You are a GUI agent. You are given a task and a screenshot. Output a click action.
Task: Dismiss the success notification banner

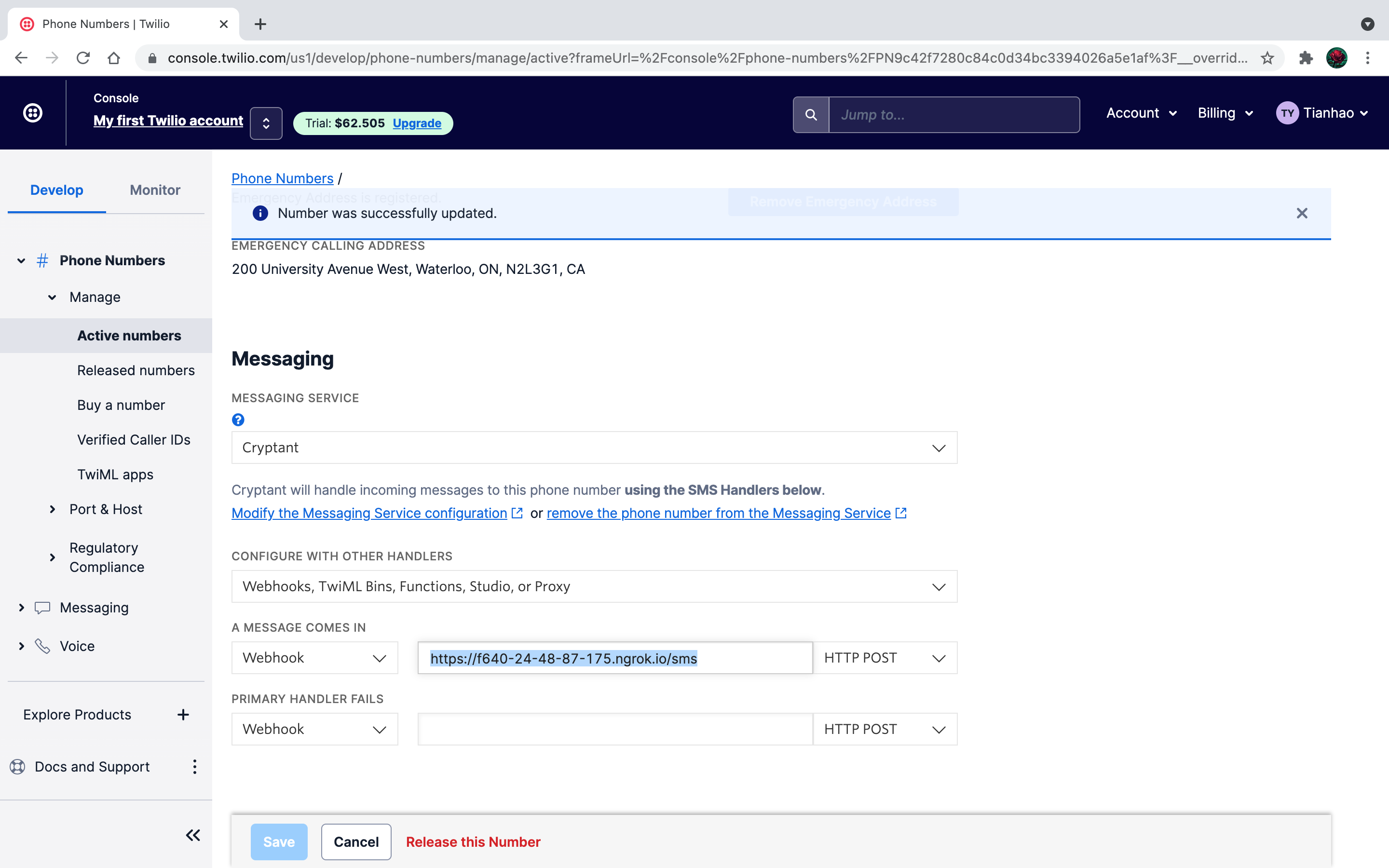(x=1302, y=214)
